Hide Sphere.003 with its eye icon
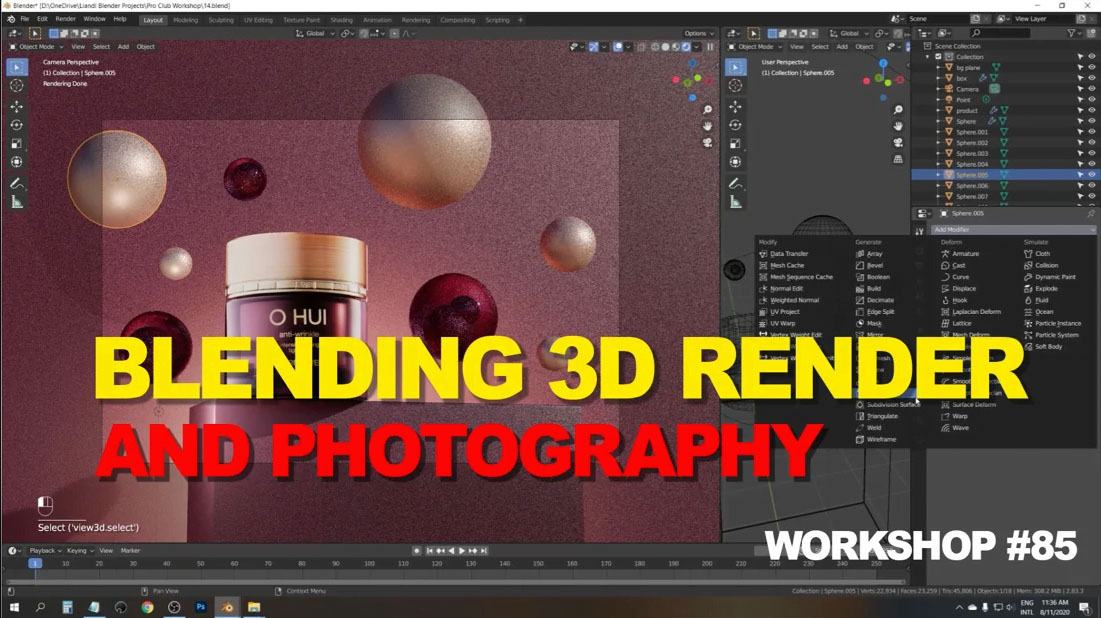The height and width of the screenshot is (618, 1101). [x=1092, y=153]
